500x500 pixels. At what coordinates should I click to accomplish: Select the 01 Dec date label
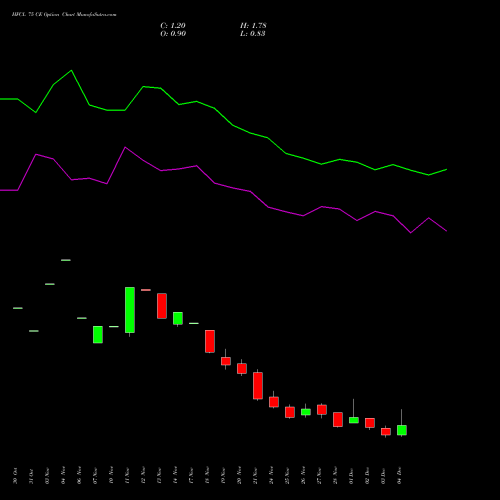(x=351, y=476)
